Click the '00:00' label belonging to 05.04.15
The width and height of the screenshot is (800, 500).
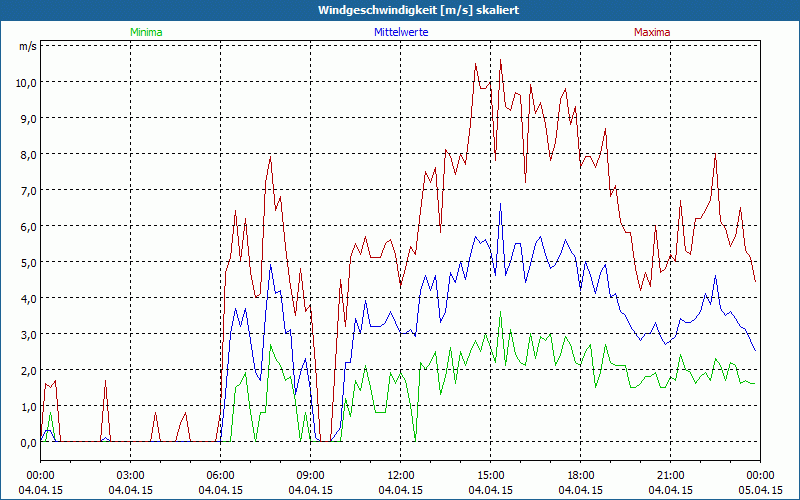click(760, 476)
